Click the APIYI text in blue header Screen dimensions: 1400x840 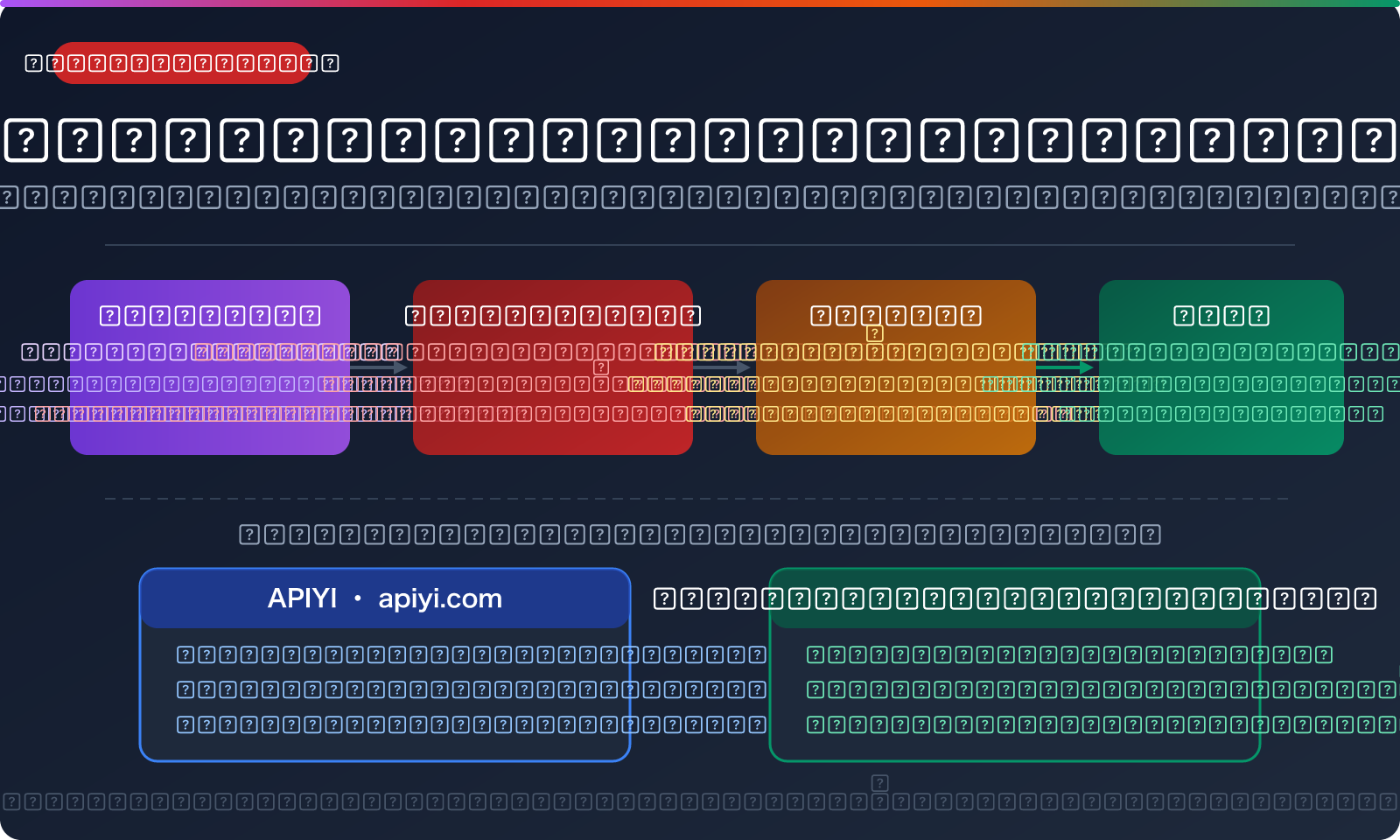click(x=302, y=598)
